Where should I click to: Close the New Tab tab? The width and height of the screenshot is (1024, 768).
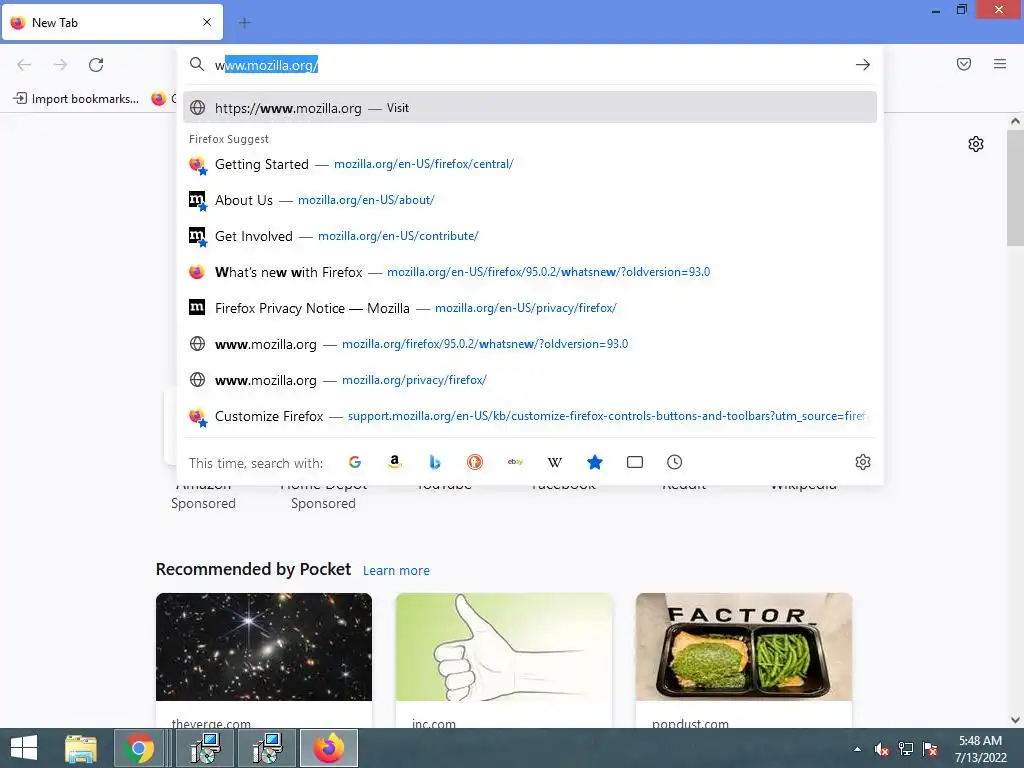[x=207, y=22]
